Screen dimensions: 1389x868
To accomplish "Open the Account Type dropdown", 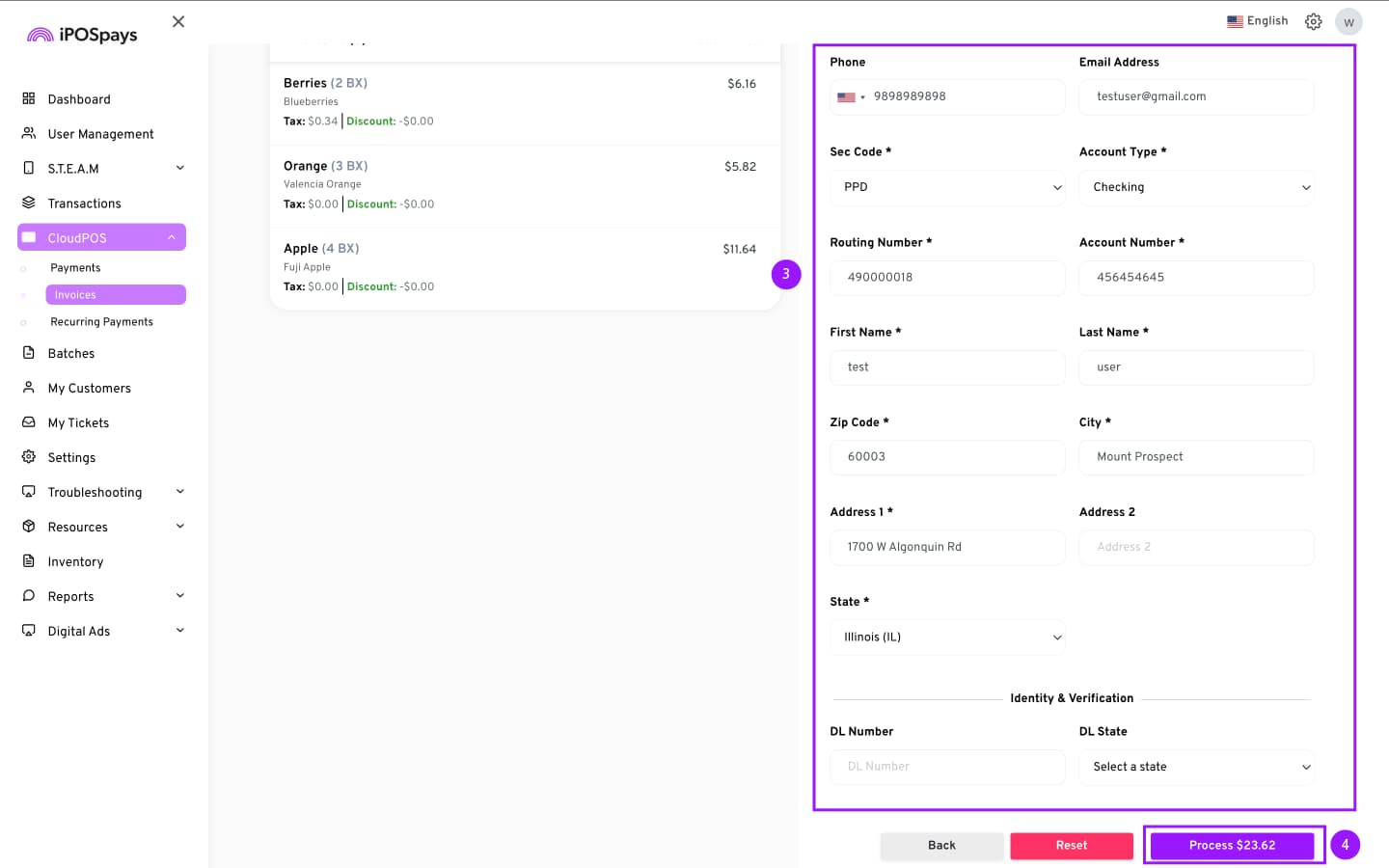I will click(x=1196, y=187).
